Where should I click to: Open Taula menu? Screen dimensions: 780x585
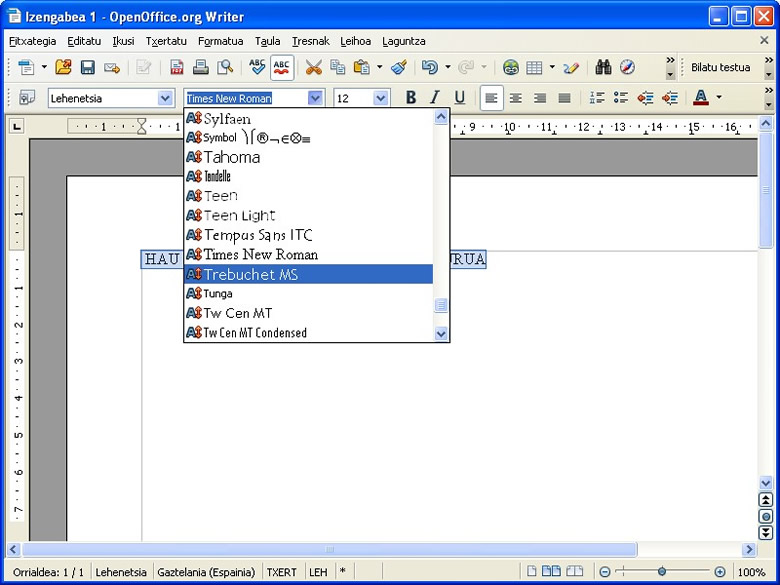[268, 41]
